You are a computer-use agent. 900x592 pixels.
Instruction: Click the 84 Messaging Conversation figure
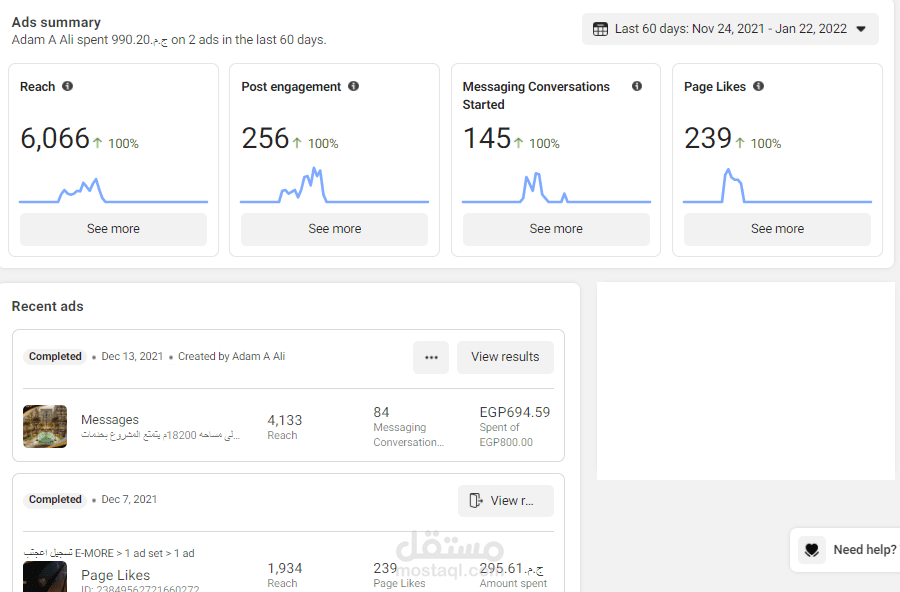pyautogui.click(x=381, y=412)
